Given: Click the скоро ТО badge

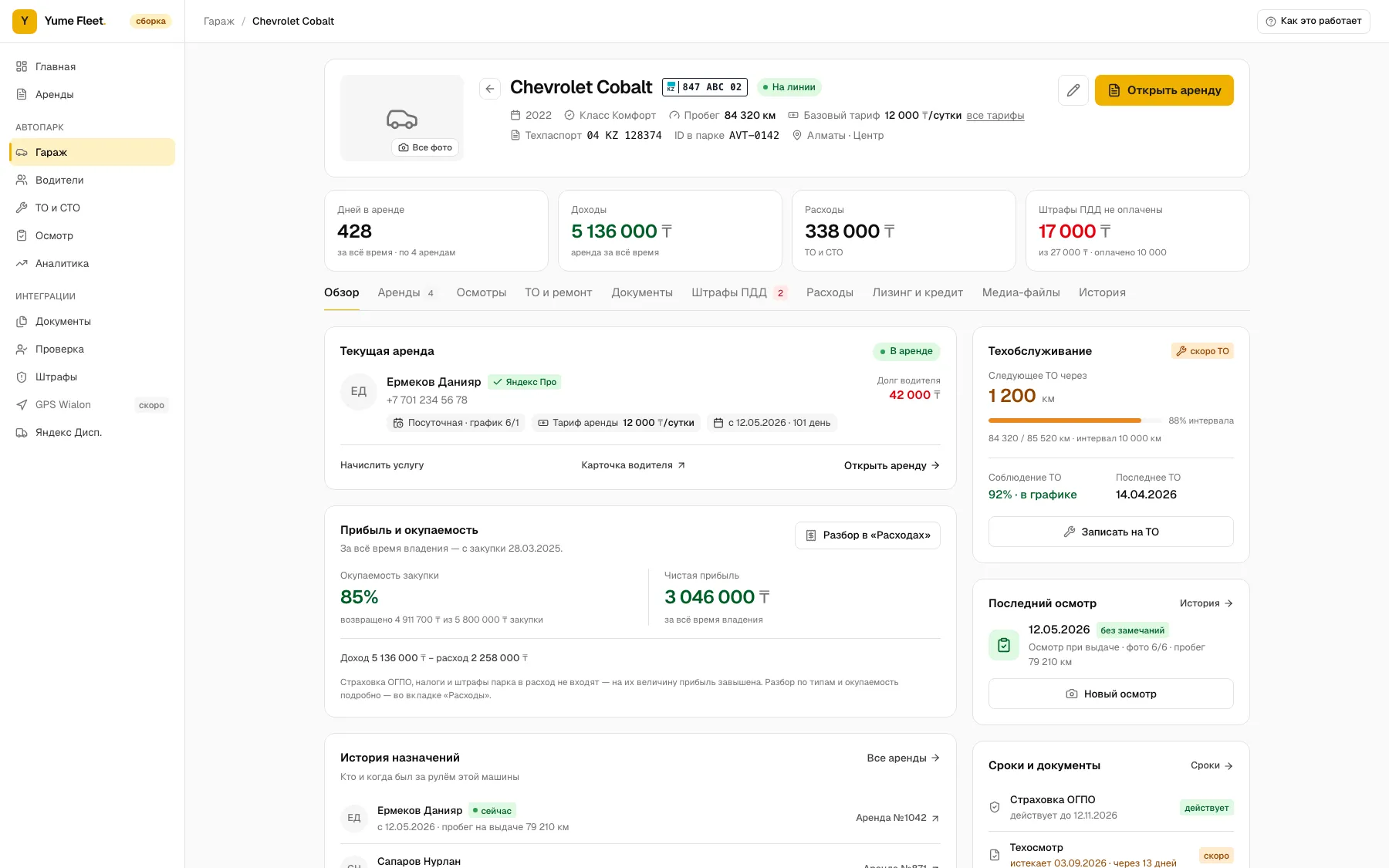Looking at the screenshot, I should click(1202, 351).
